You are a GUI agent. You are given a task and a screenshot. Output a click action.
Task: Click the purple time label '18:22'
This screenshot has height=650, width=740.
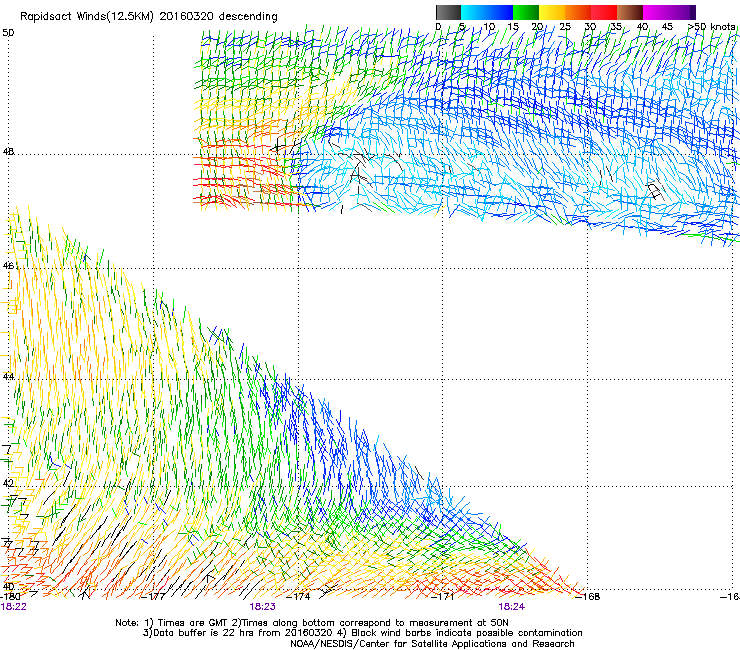[13, 607]
